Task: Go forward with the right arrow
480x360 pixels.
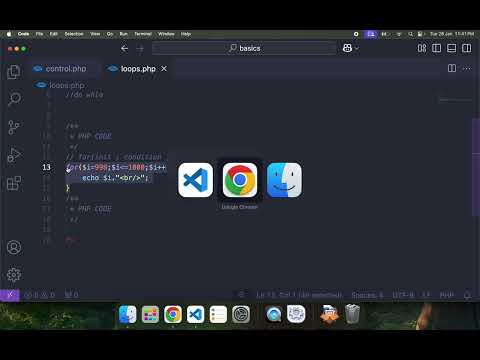Action: (140, 49)
